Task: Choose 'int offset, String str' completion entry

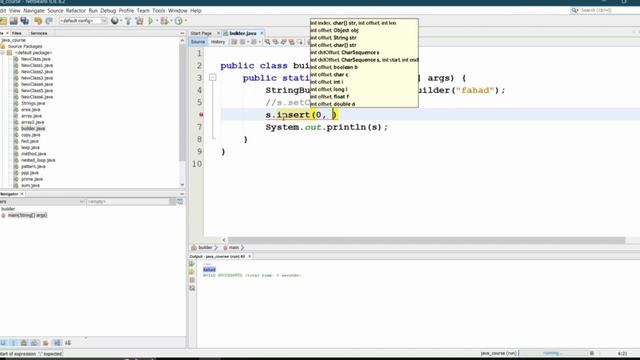Action: coord(364,38)
